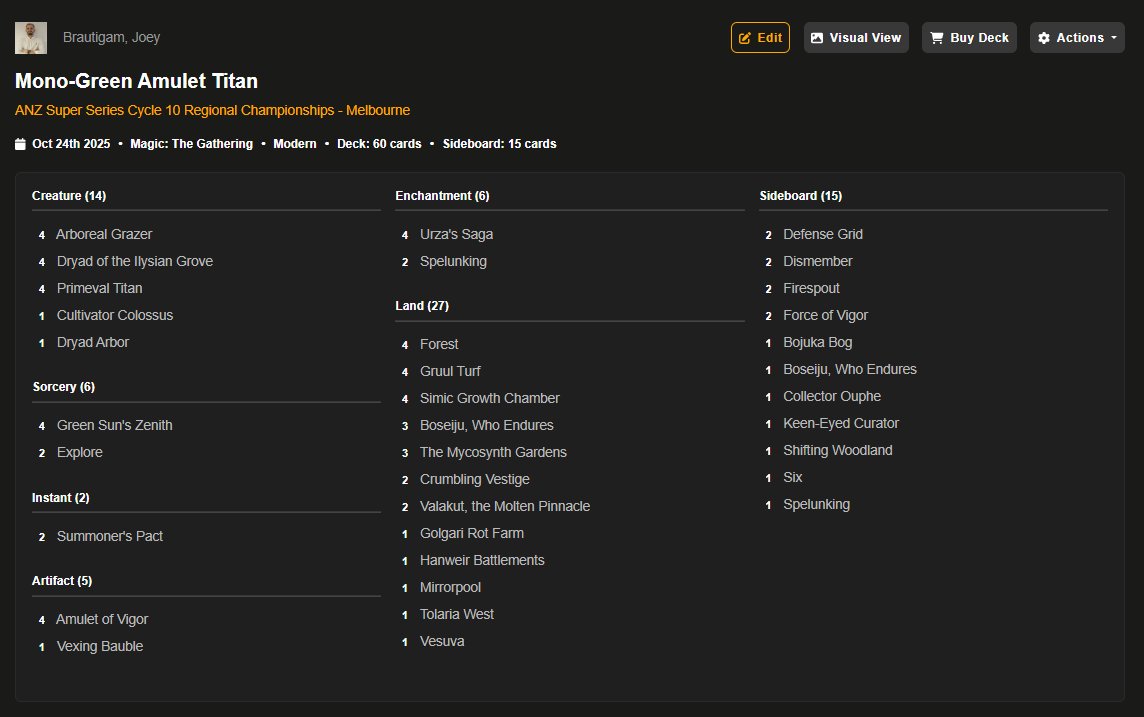The width and height of the screenshot is (1144, 717).
Task: Click the Buy Deck button
Action: pyautogui.click(x=969, y=38)
